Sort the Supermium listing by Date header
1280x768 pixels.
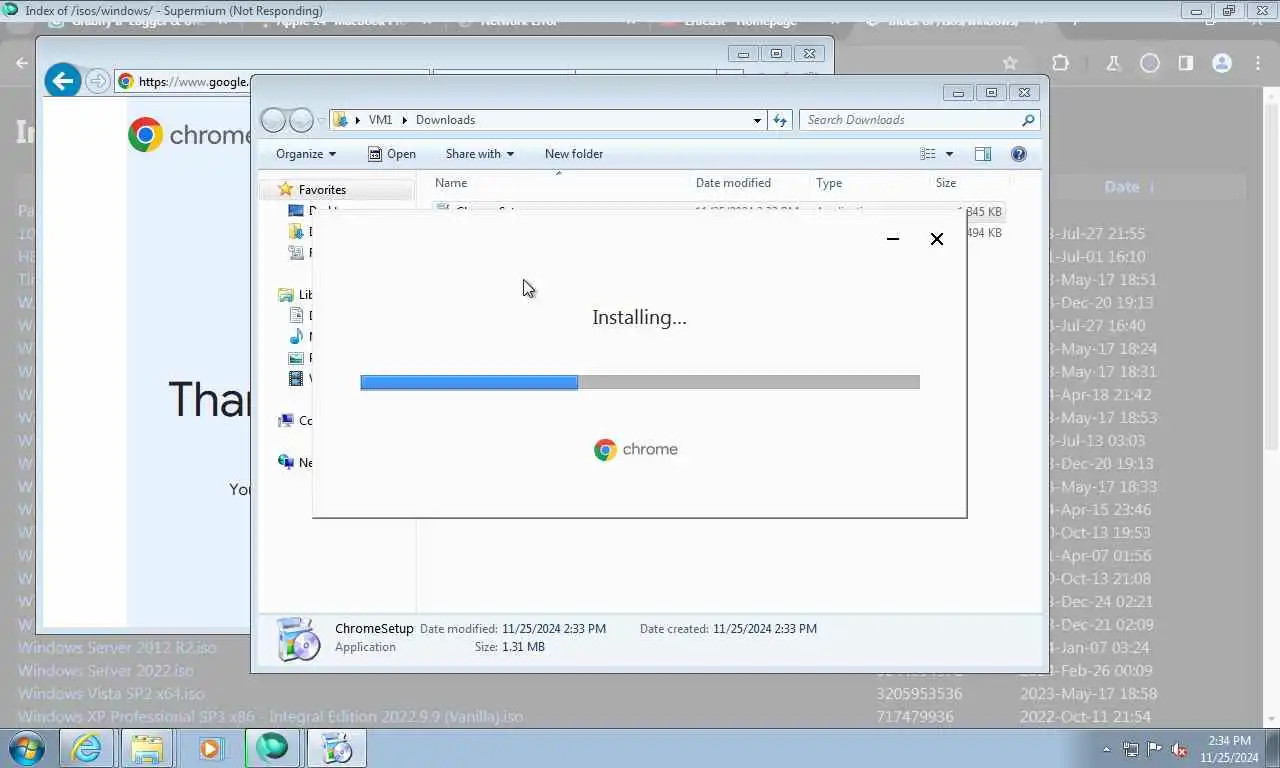click(x=1122, y=187)
